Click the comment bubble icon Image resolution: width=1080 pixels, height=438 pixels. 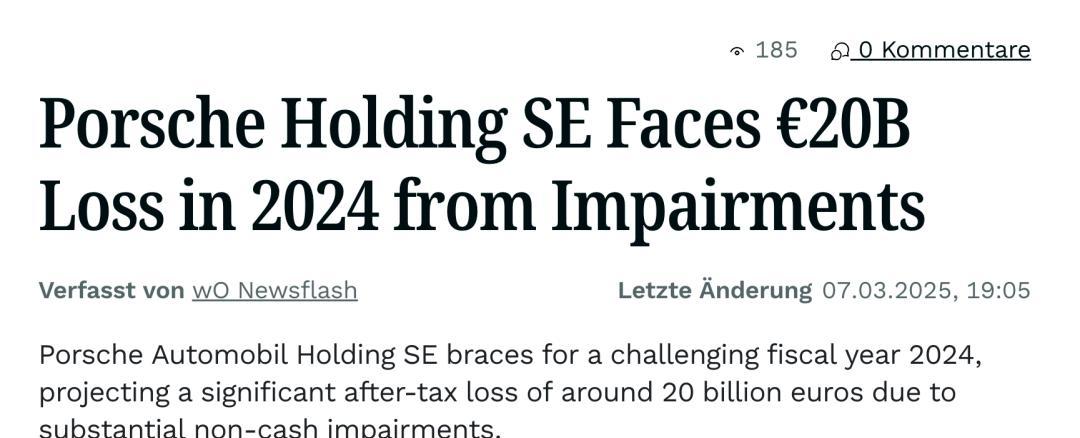840,52
